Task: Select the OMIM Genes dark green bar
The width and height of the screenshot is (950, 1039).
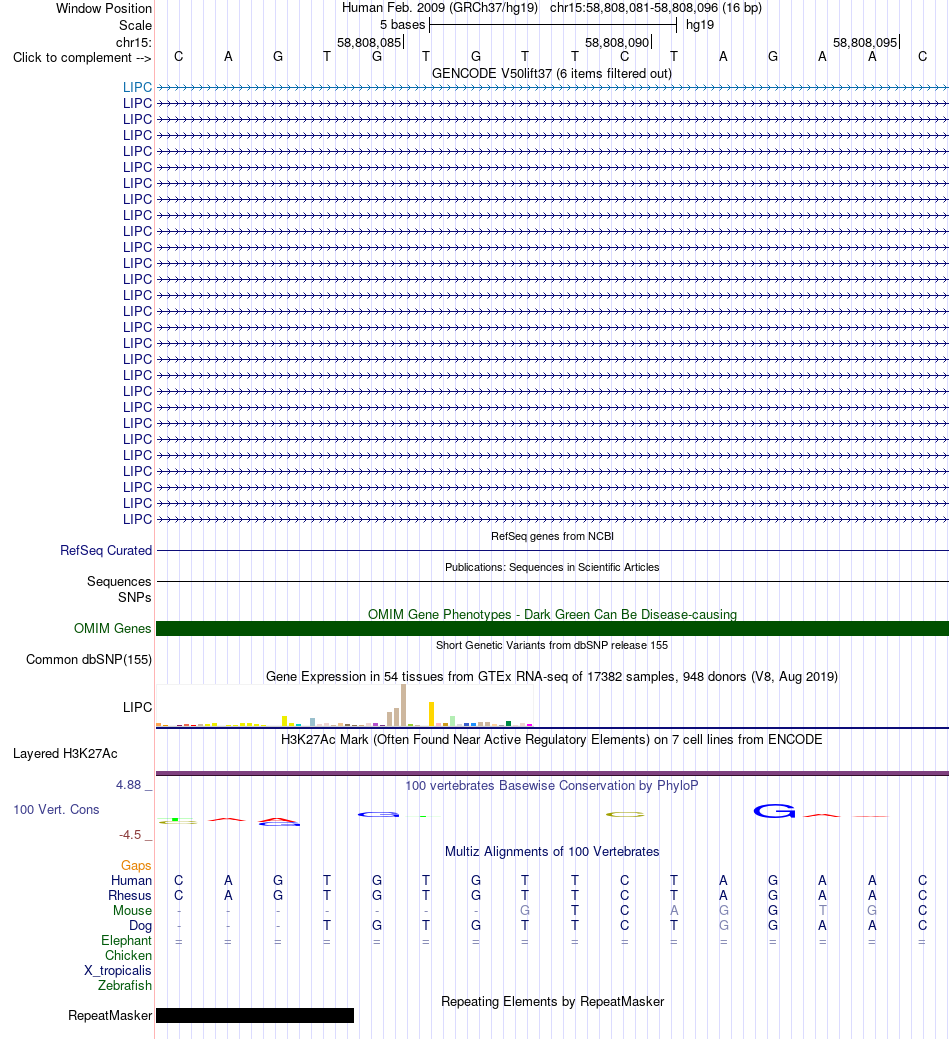Action: (552, 628)
